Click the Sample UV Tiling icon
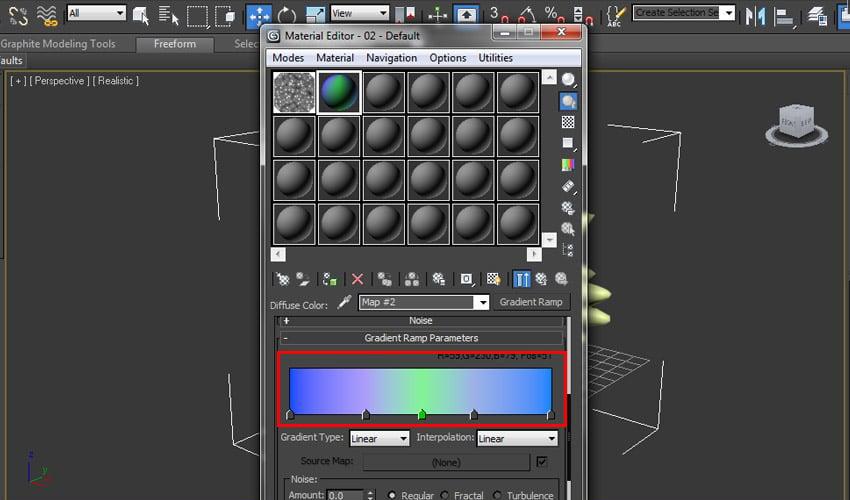850x500 pixels. click(x=568, y=143)
